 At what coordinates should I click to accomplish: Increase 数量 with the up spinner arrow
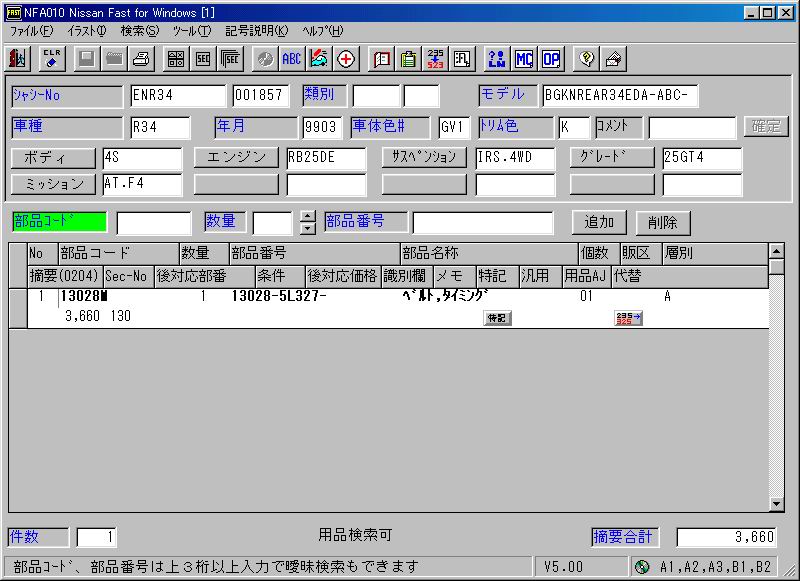(307, 216)
